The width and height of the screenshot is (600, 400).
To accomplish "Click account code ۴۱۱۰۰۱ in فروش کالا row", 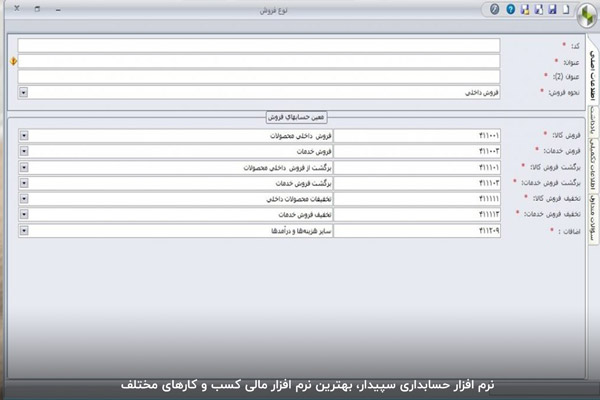I will 417,136.
